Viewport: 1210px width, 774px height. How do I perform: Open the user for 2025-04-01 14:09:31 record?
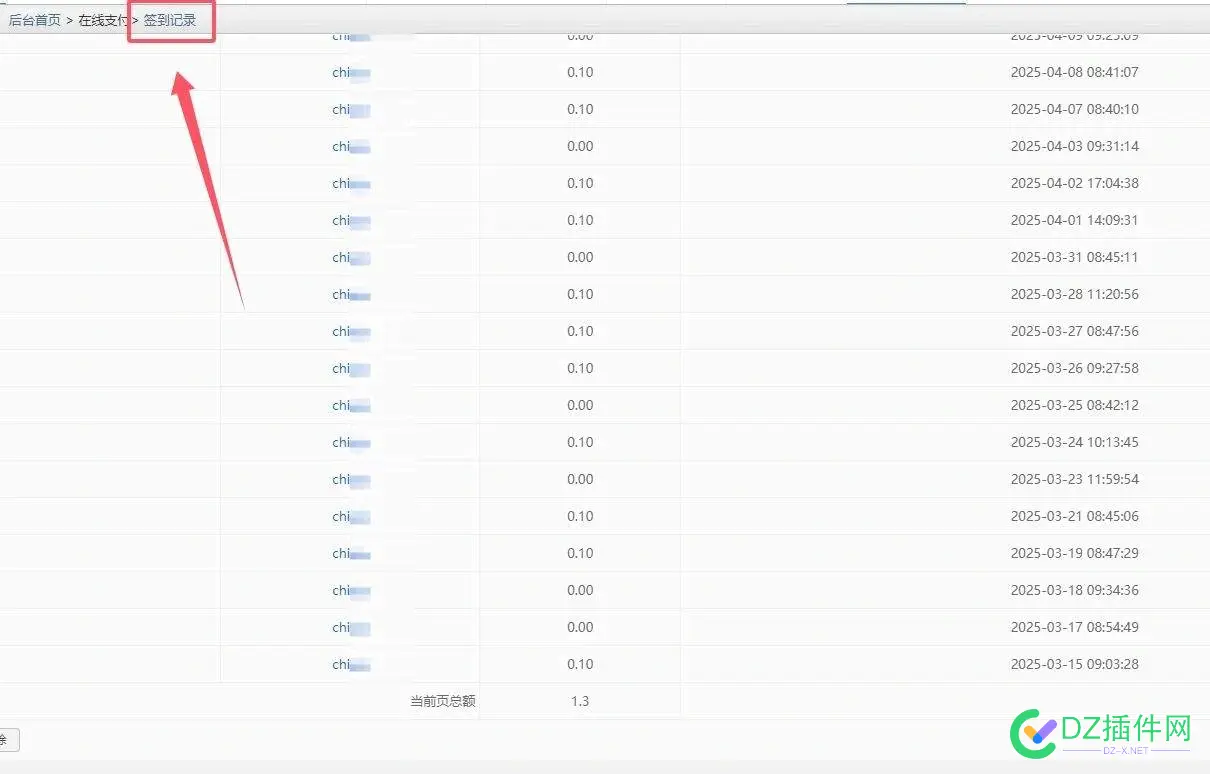(x=350, y=220)
